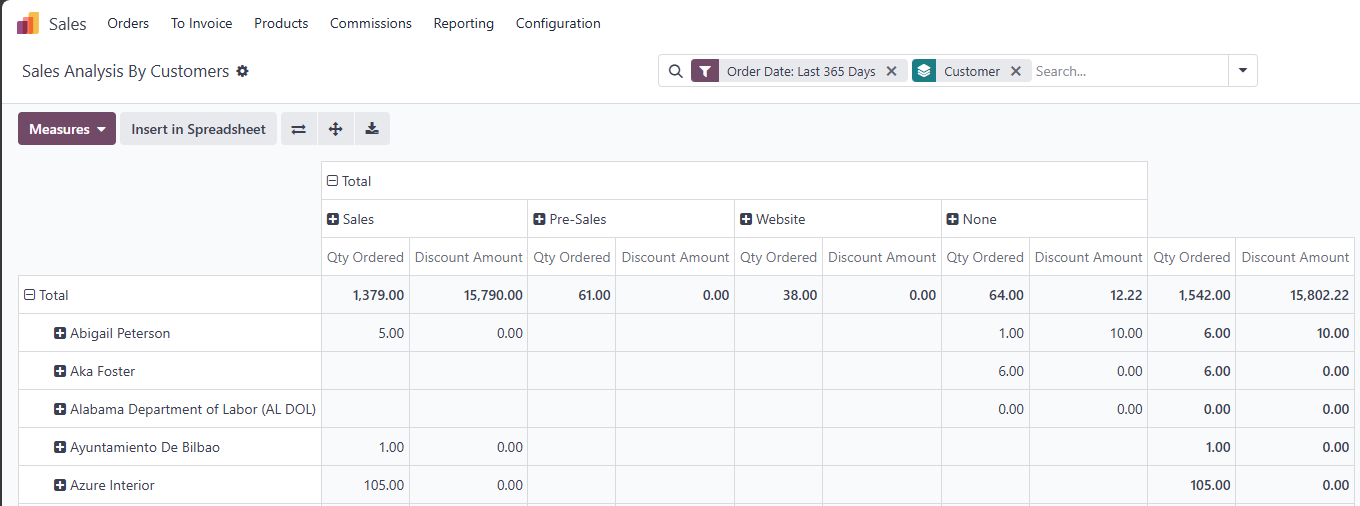Open the Measures dropdown
Viewport: 1360px width, 506px height.
[x=67, y=129]
